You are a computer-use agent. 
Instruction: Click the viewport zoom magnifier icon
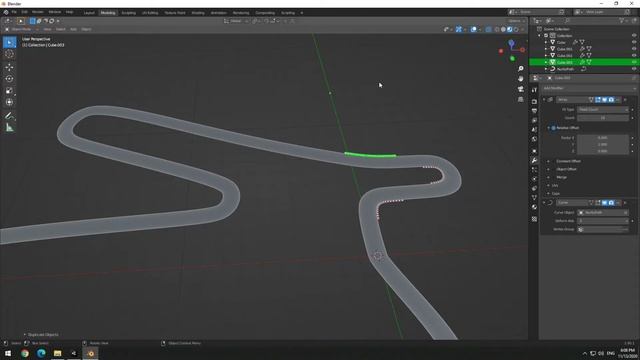pyautogui.click(x=520, y=69)
